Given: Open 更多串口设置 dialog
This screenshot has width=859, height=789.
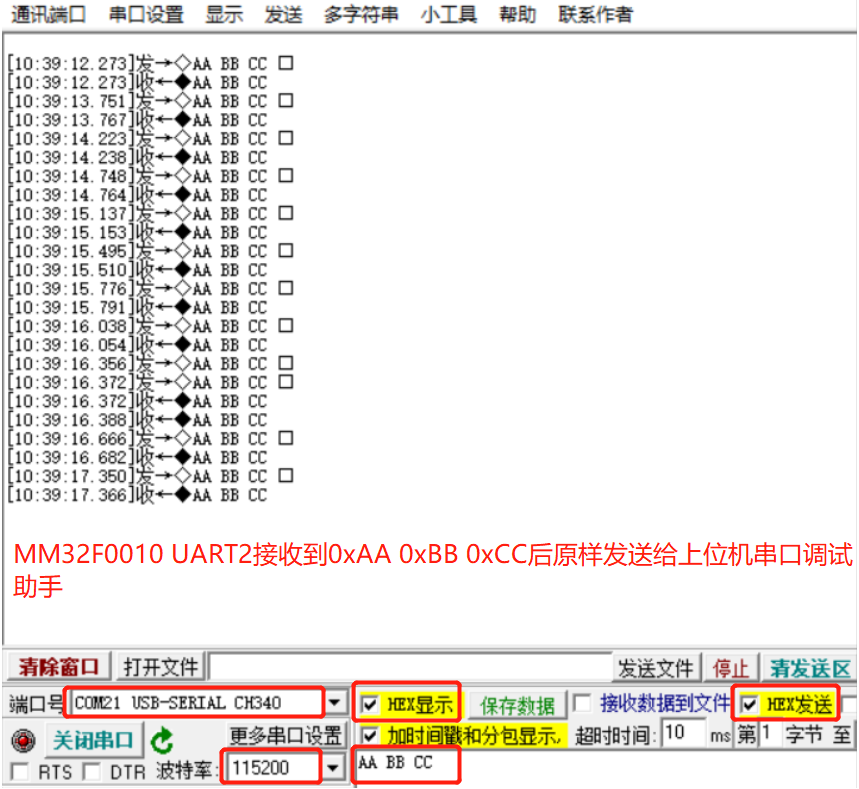Looking at the screenshot, I should click(285, 735).
